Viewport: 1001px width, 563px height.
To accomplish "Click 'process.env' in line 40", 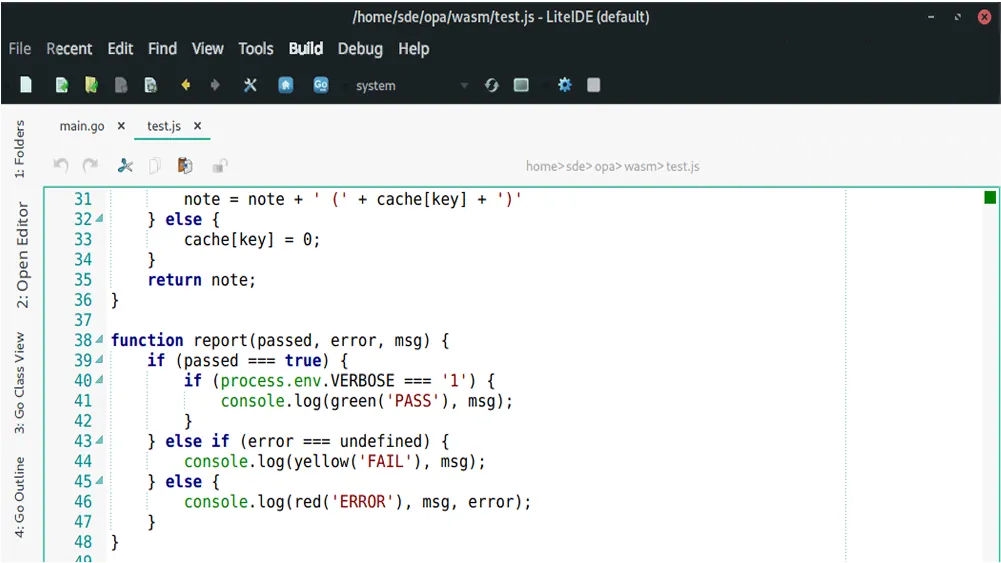I will (x=271, y=381).
